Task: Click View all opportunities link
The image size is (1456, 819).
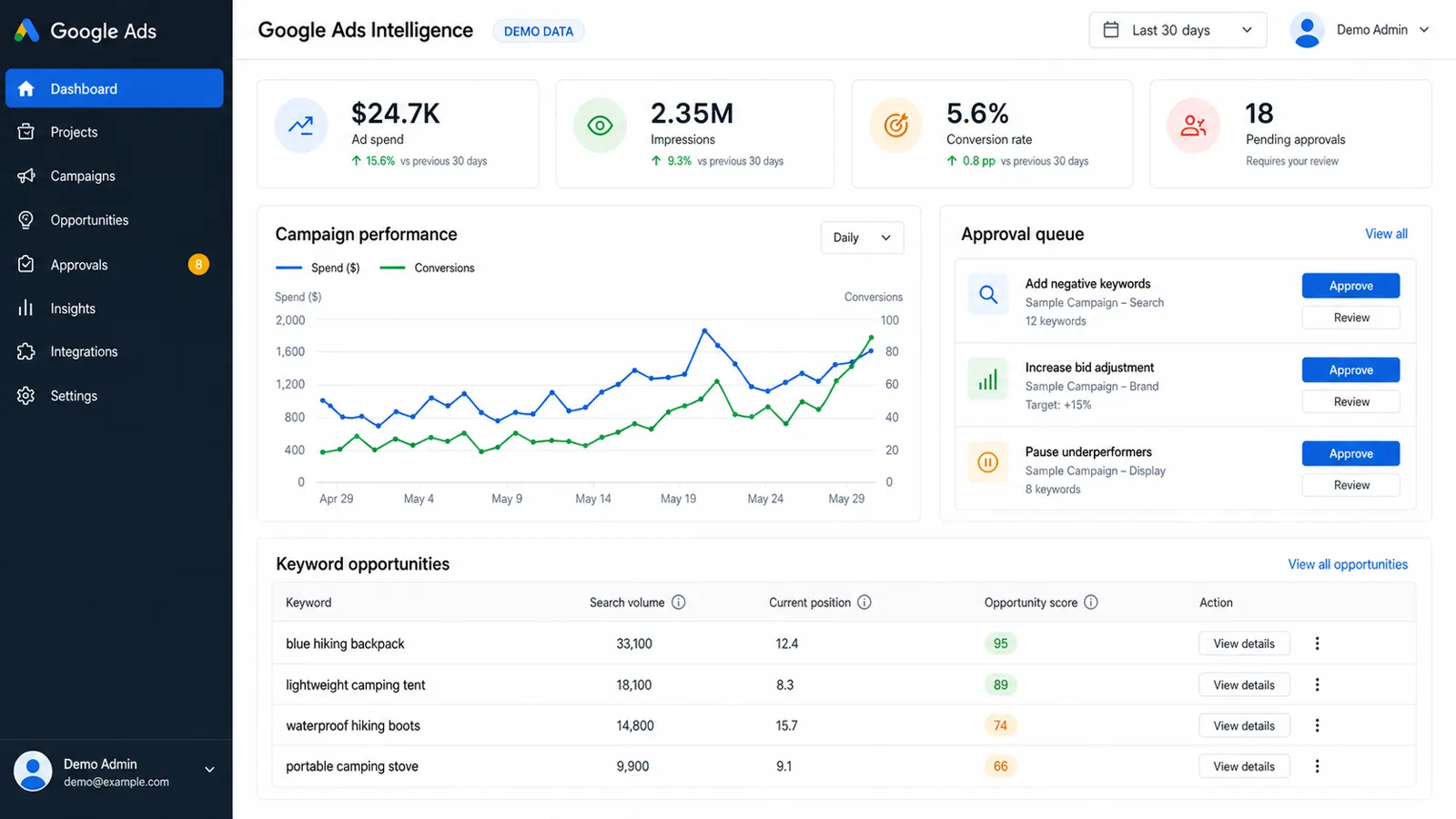Action: (1348, 564)
